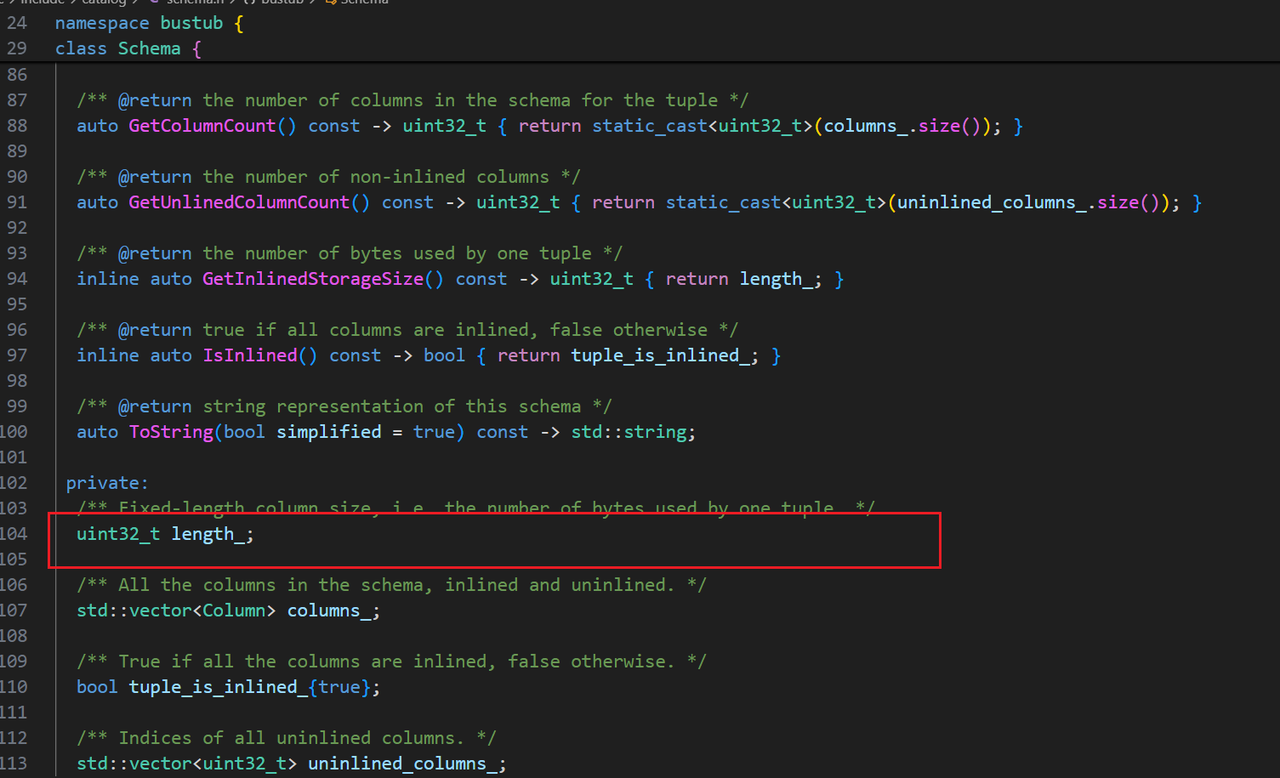Click the 'simplified' parameter in ToString
The height and width of the screenshot is (778, 1280).
329,432
